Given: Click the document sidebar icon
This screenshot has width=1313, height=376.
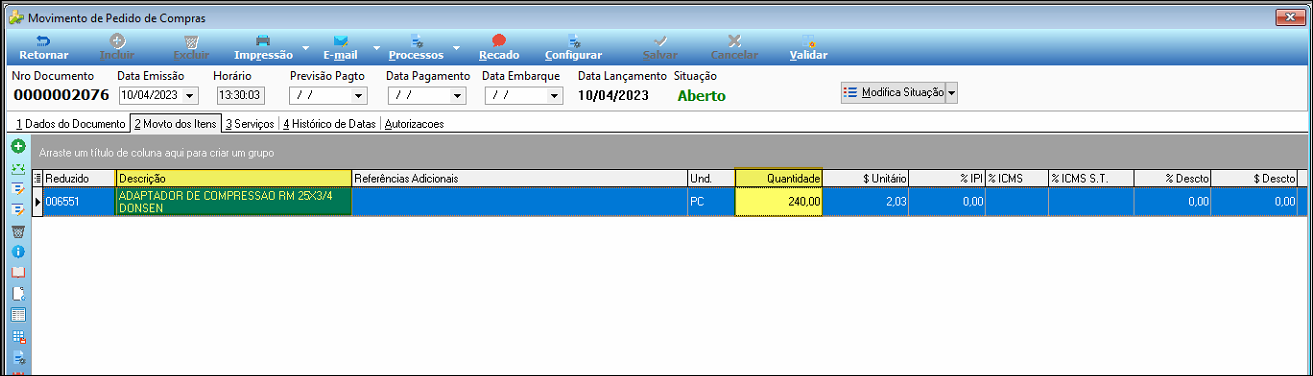Looking at the screenshot, I should pyautogui.click(x=18, y=293).
